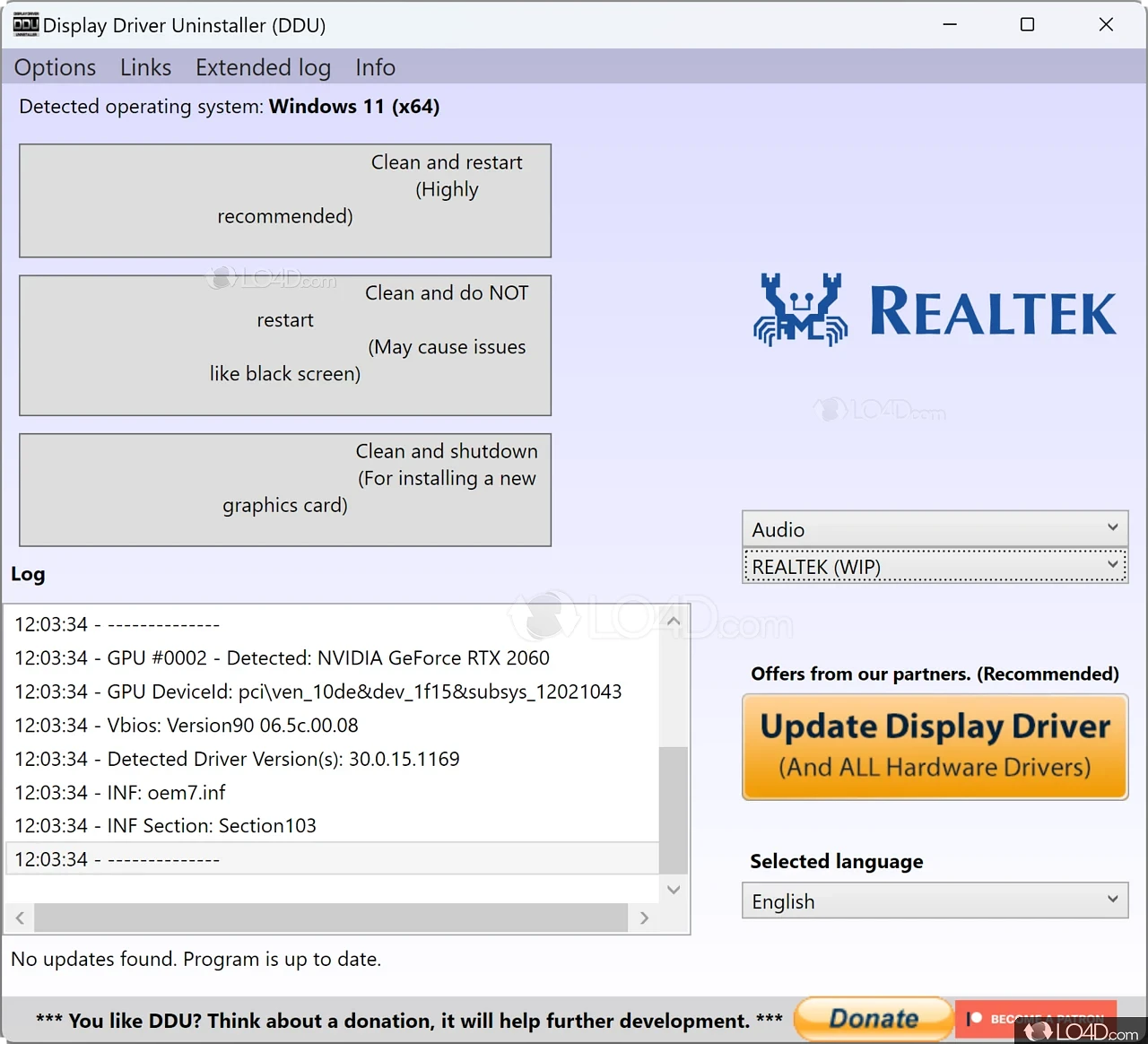The width and height of the screenshot is (1148, 1044).
Task: Open the Options menu
Action: pos(55,67)
